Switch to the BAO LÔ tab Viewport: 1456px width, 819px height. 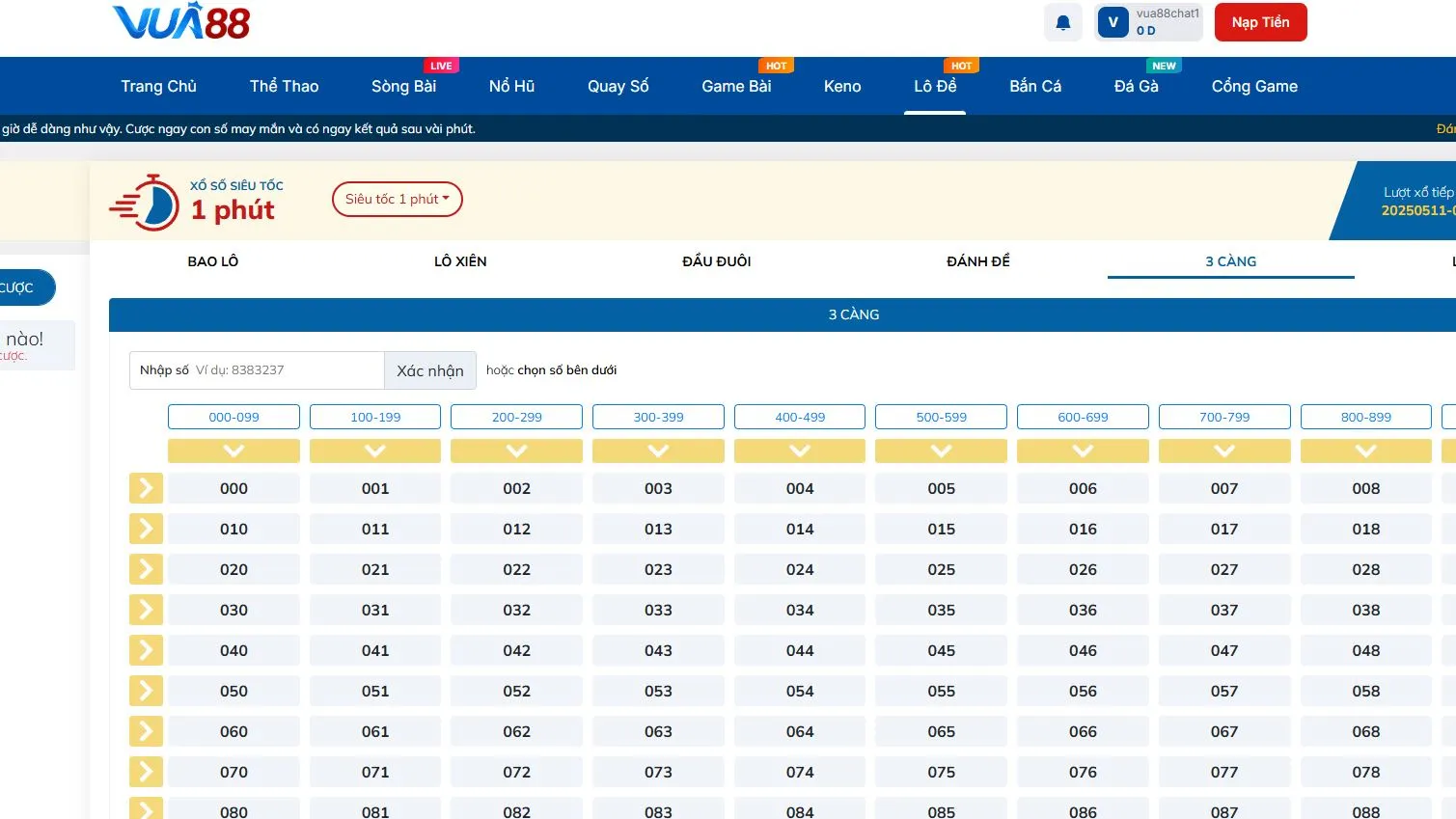(213, 261)
